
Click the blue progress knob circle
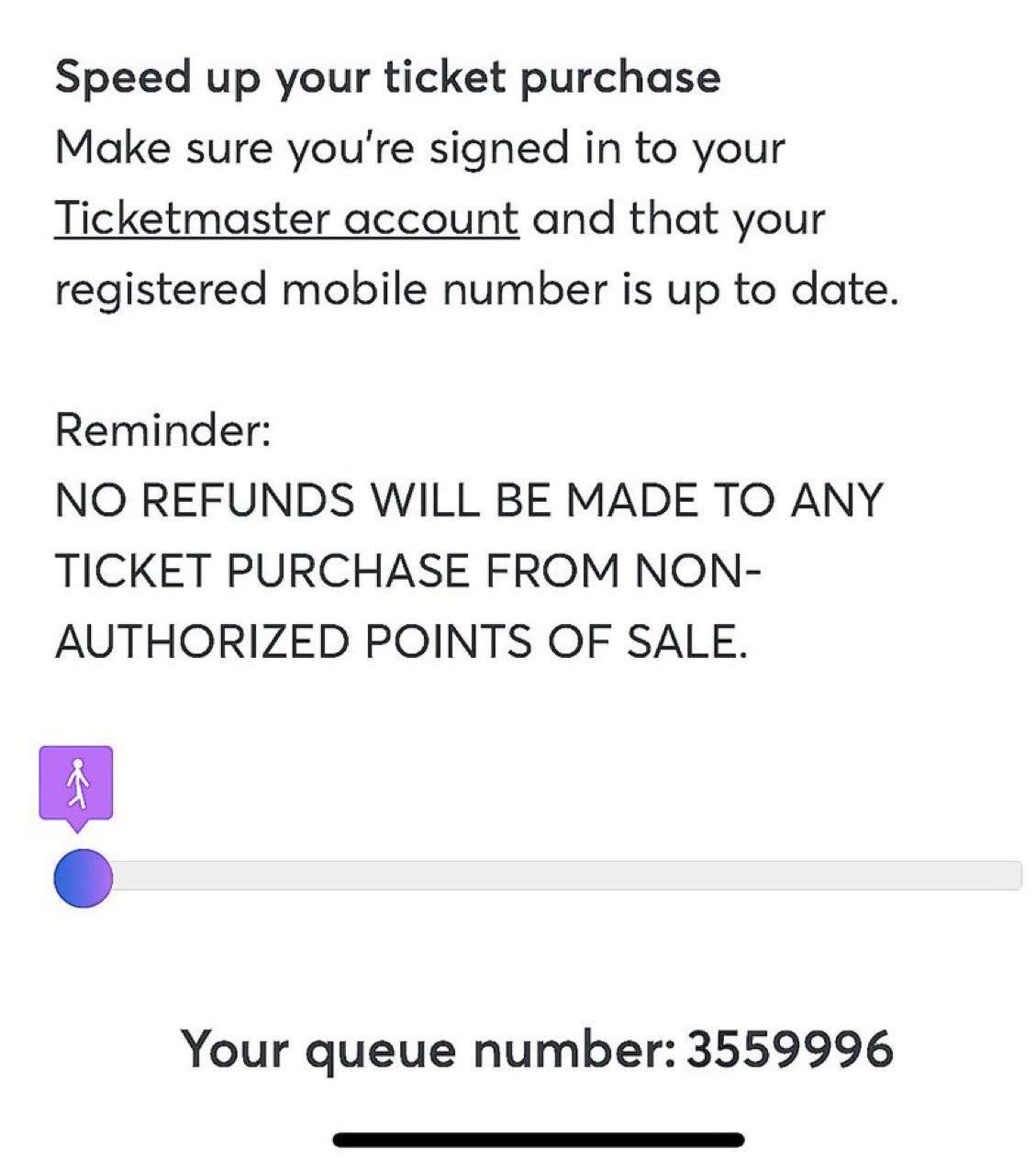(83, 878)
